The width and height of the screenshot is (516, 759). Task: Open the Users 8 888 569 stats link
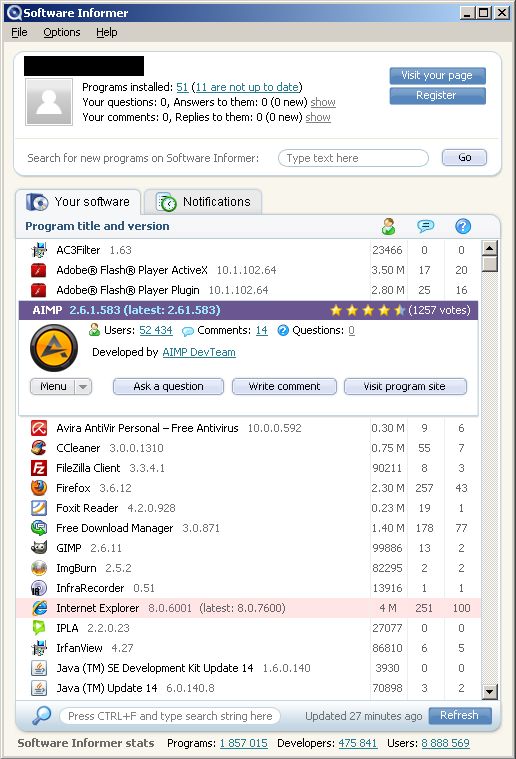[445, 743]
